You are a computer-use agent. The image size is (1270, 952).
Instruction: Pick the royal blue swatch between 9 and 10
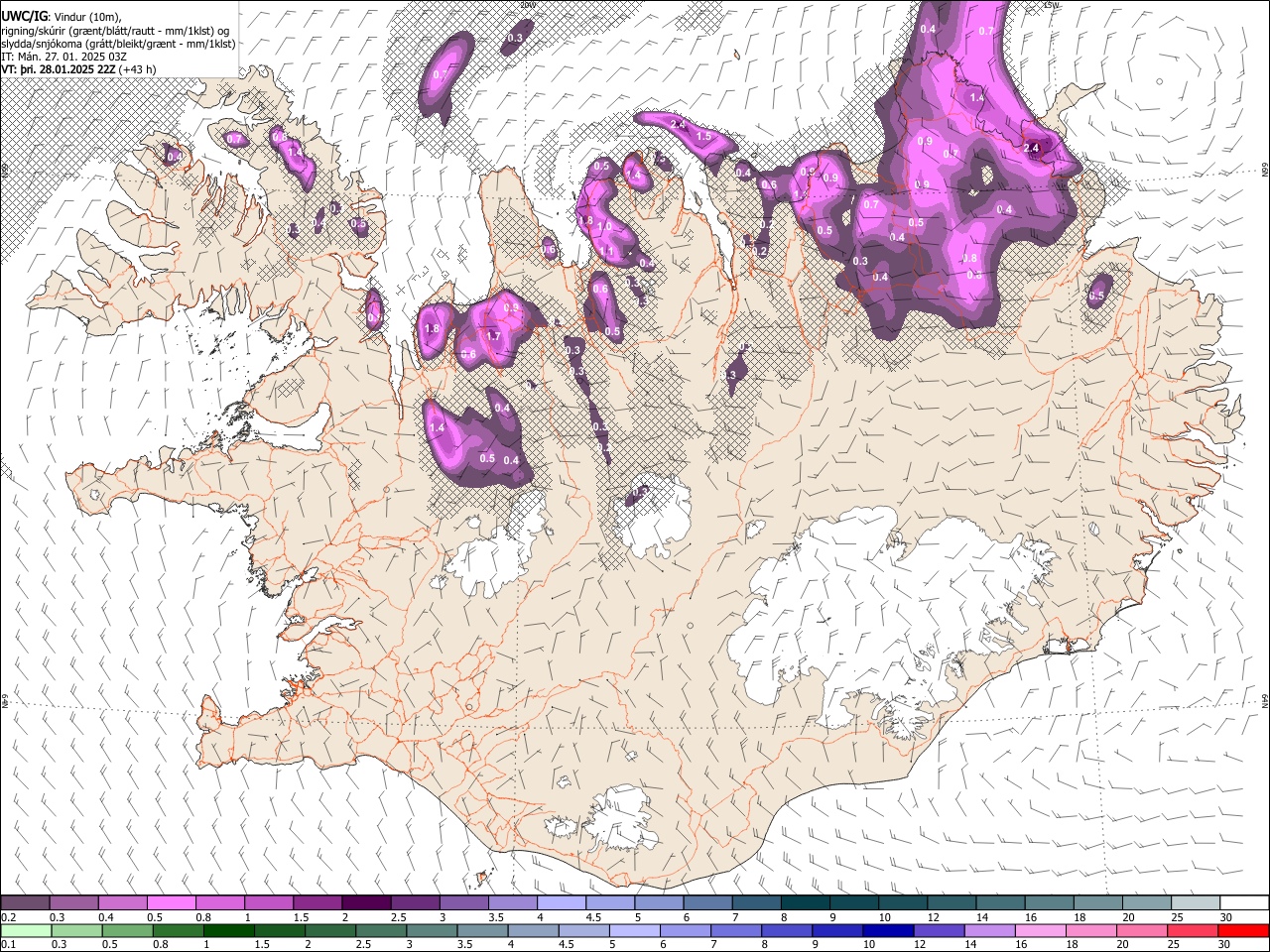point(836,930)
